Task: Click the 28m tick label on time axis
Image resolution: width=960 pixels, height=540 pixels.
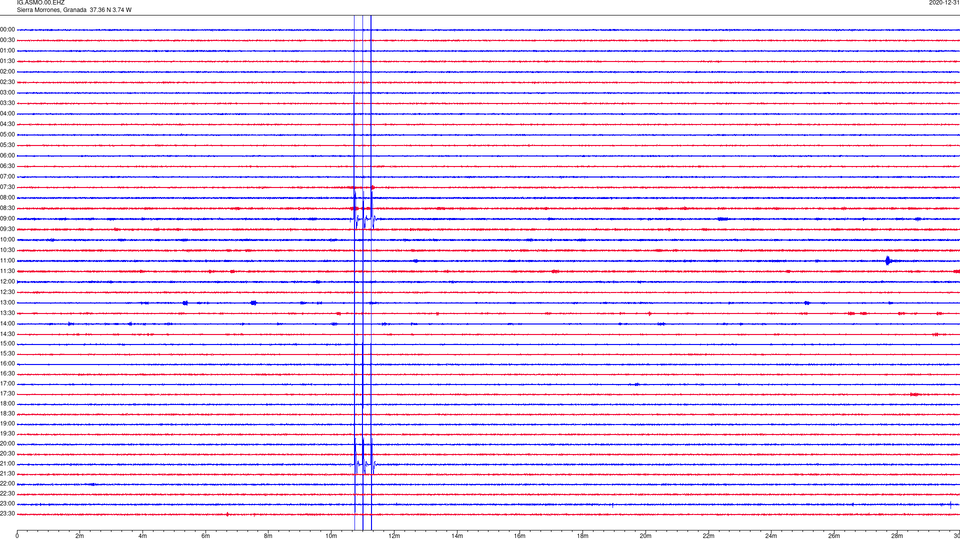Action: coord(897,536)
